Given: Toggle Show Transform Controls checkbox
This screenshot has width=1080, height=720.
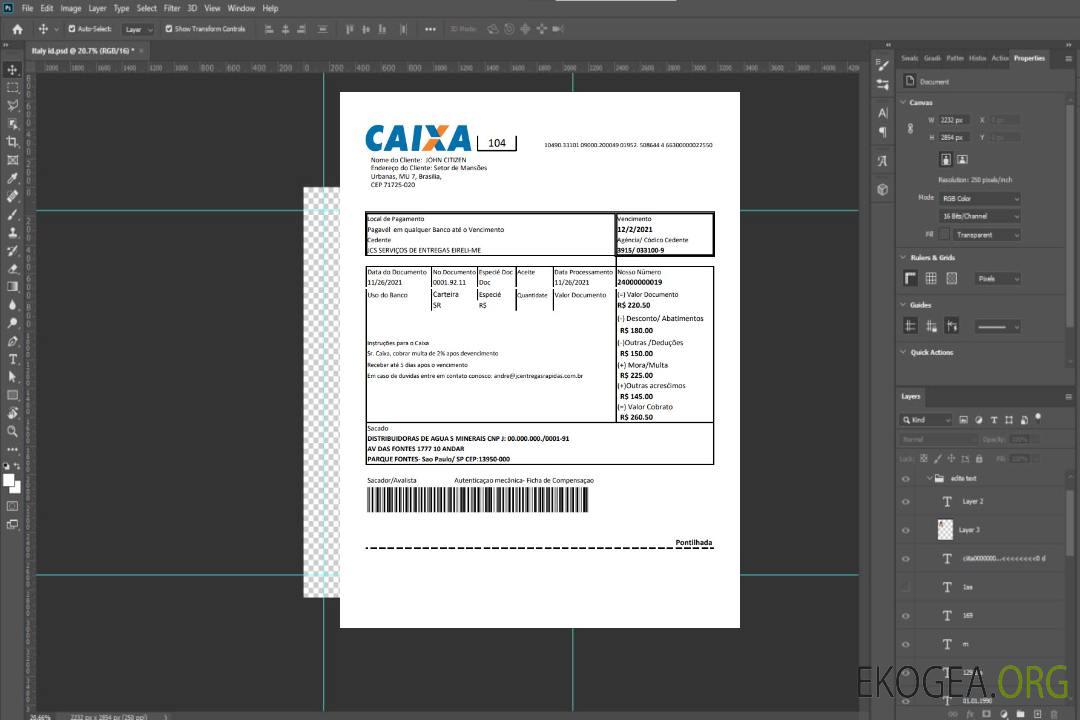Looking at the screenshot, I should 169,29.
